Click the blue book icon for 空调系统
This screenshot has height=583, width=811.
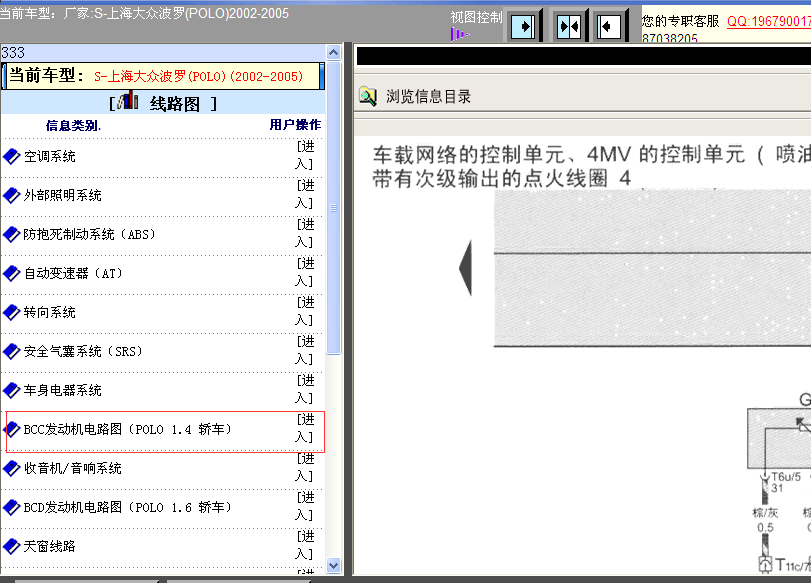click(11, 156)
